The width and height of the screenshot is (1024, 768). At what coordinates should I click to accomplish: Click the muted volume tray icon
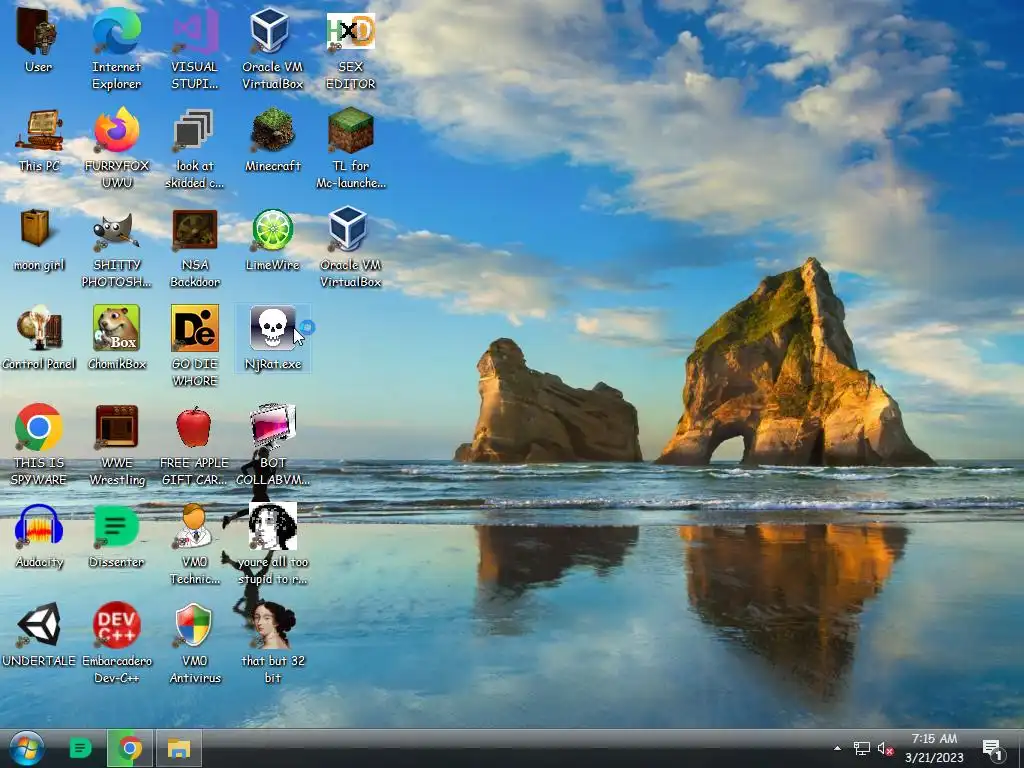(x=886, y=748)
